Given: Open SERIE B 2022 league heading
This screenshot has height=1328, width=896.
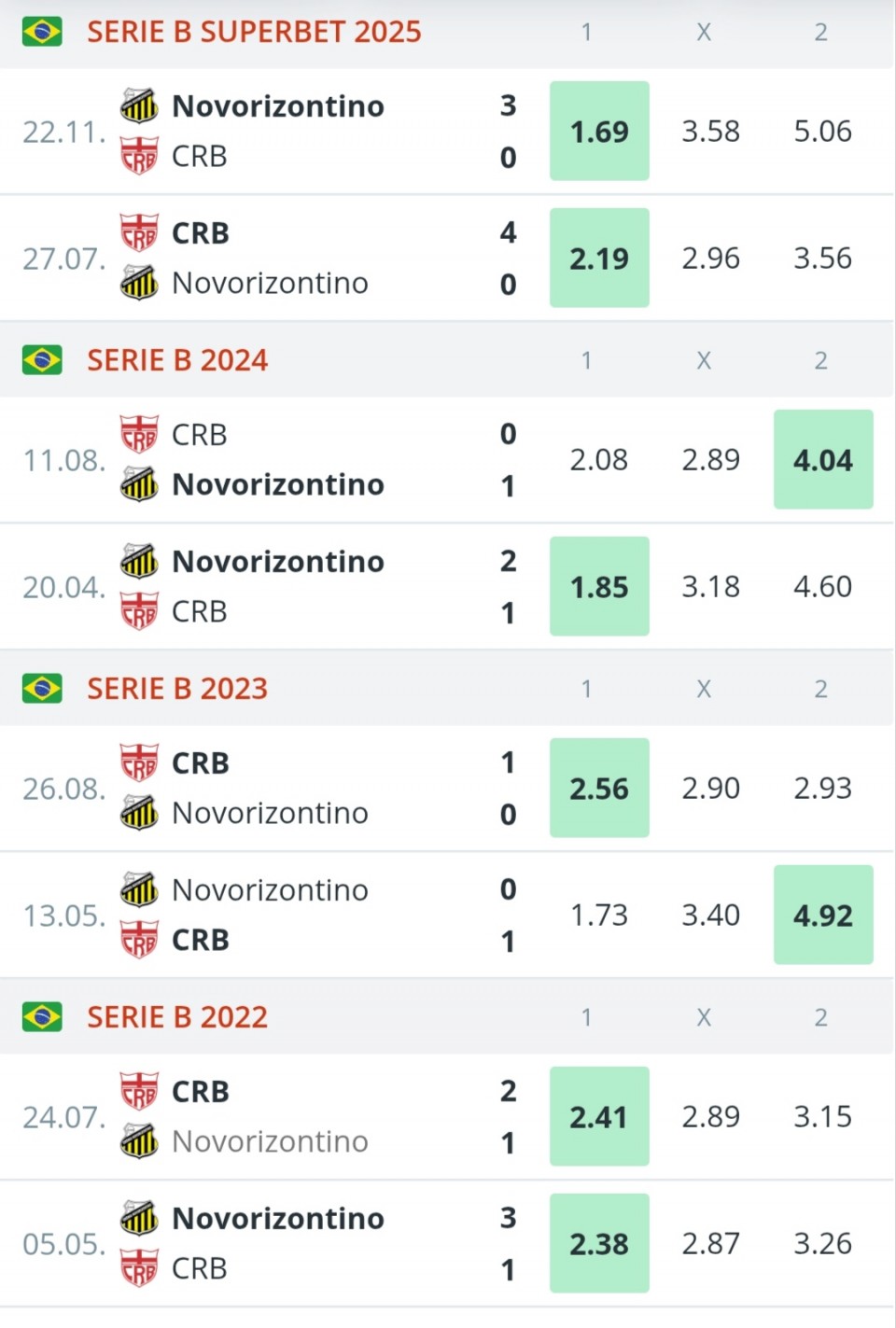Looking at the screenshot, I should click(177, 1017).
